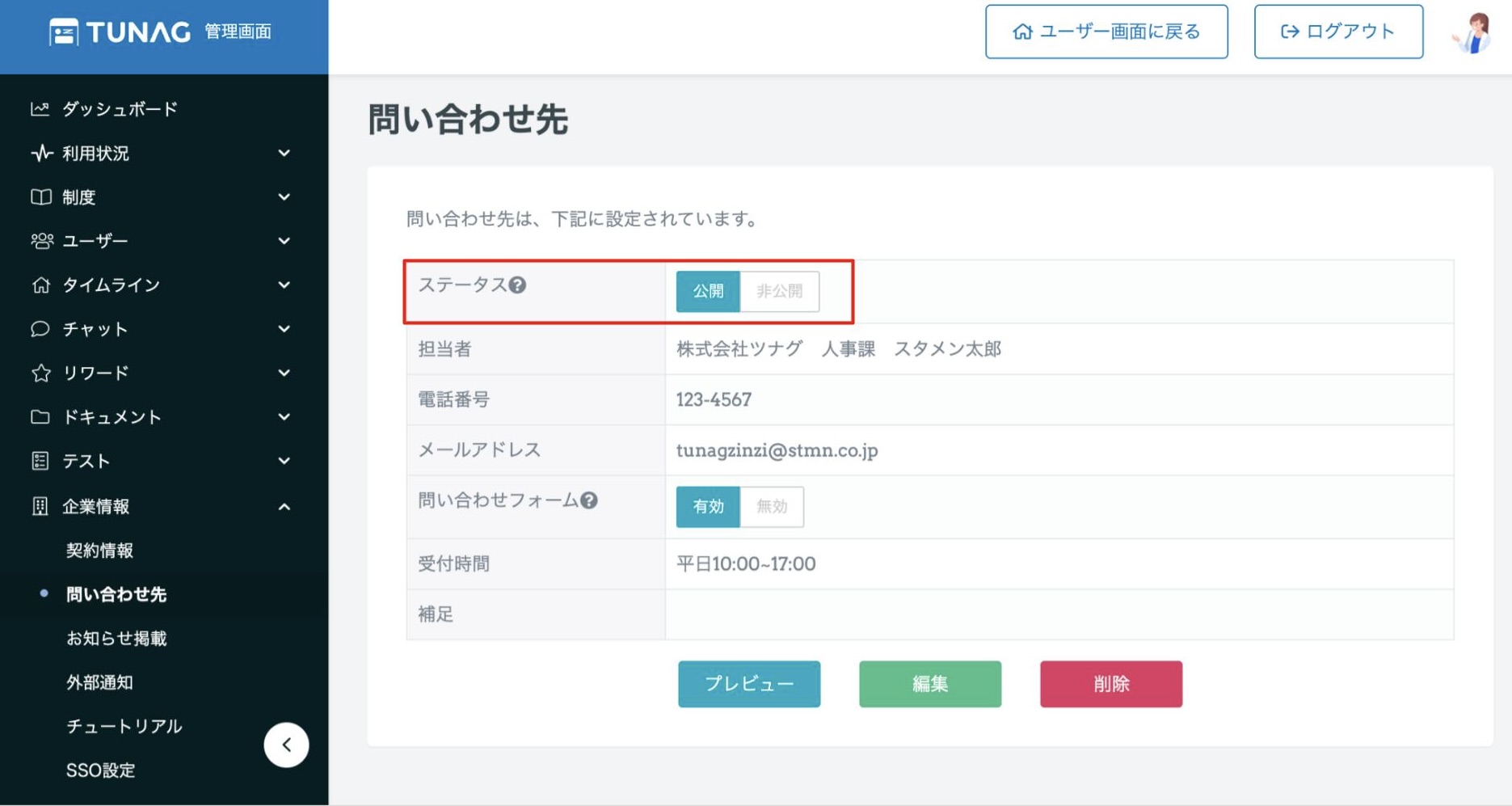Click the ドキュメント folder icon
1512x806 pixels.
40,417
